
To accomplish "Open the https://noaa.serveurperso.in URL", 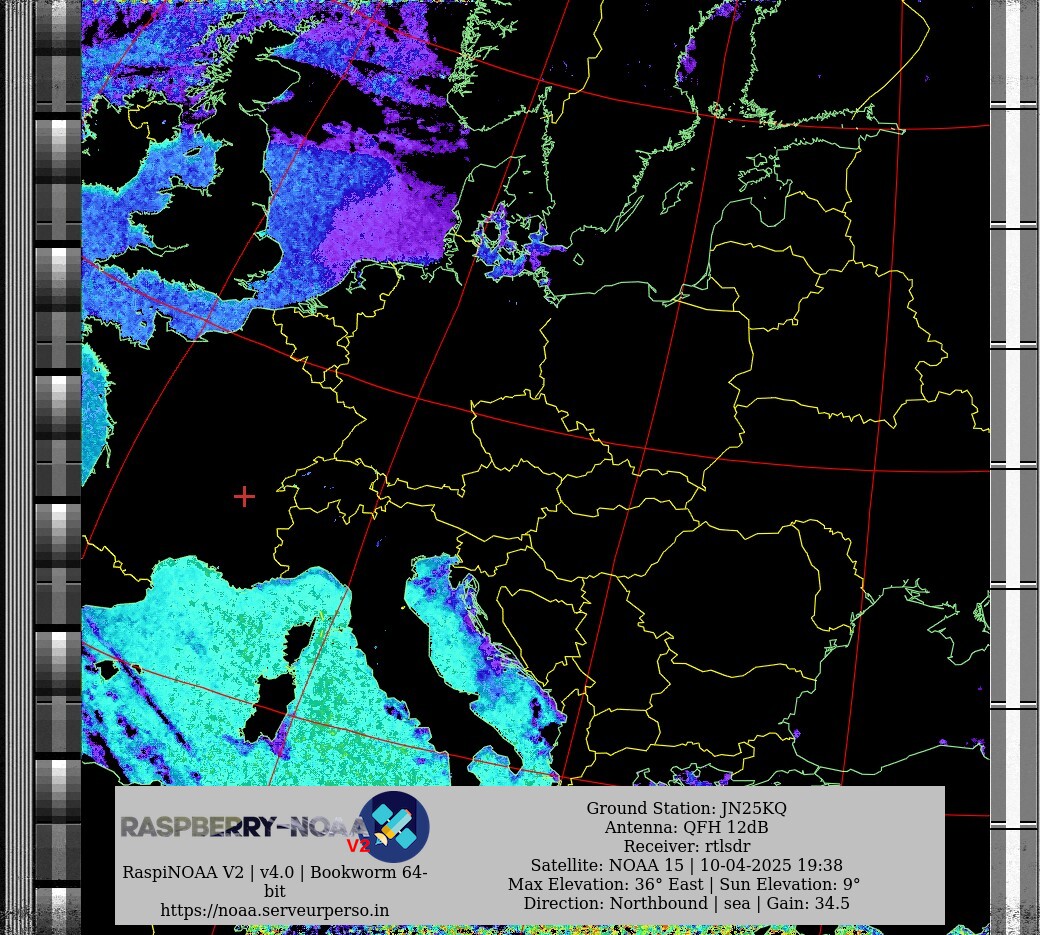I will (275, 910).
